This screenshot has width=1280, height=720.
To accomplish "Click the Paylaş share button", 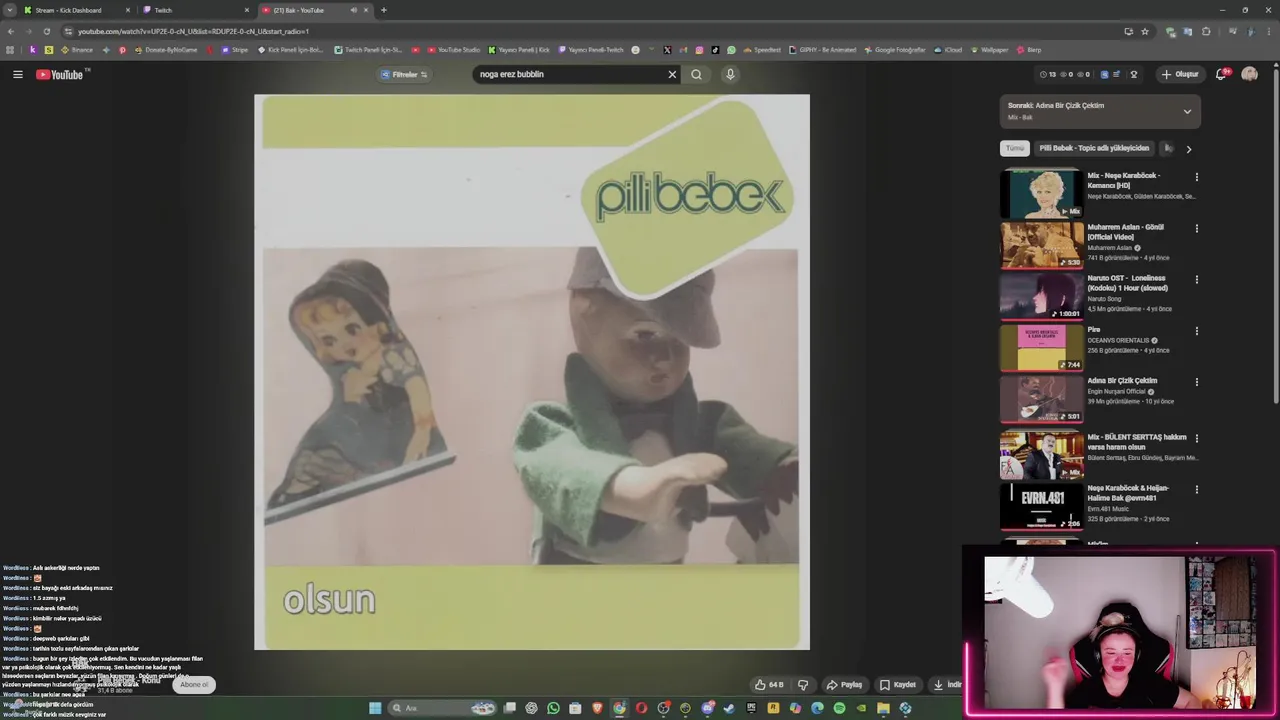I will 844,685.
